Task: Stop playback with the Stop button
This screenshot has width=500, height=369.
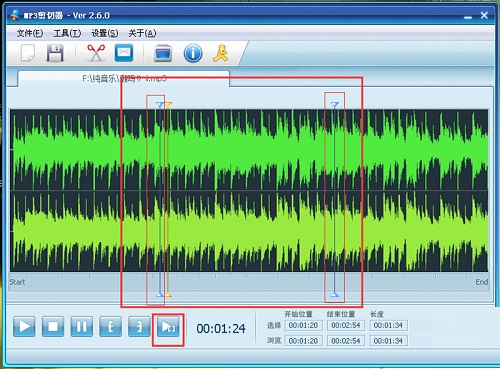Action: [x=53, y=326]
